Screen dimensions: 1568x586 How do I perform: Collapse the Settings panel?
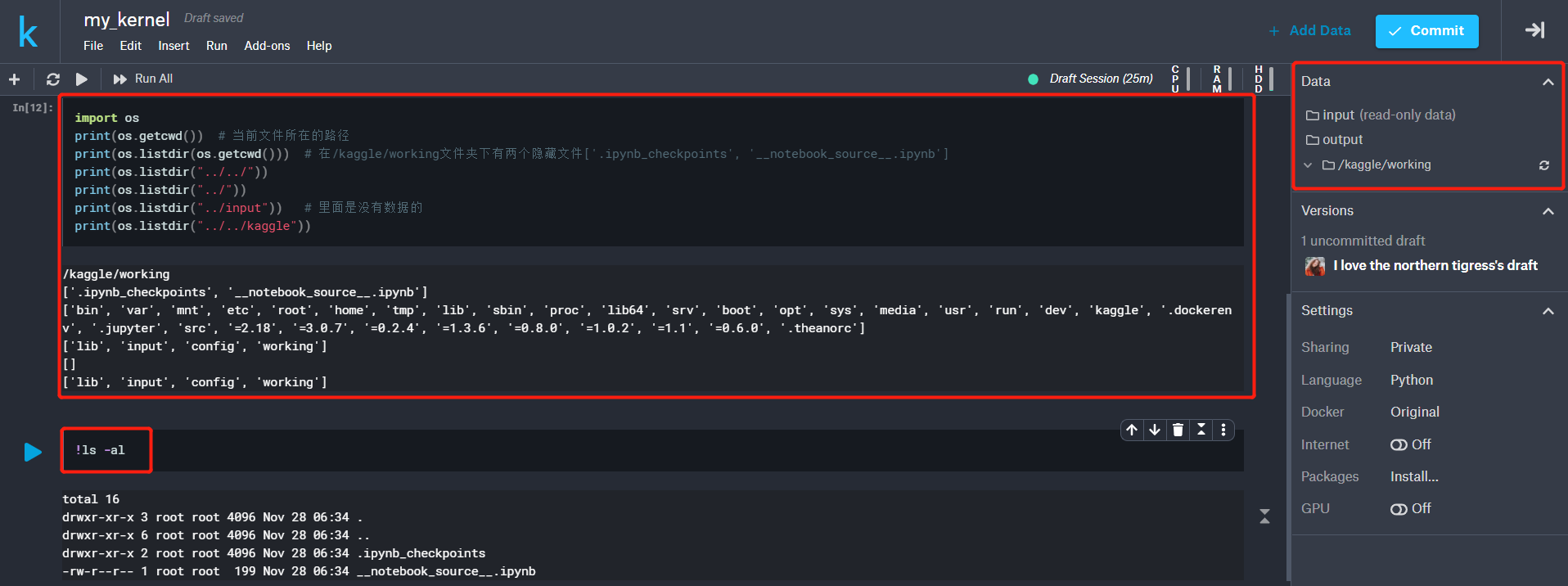[x=1548, y=311]
